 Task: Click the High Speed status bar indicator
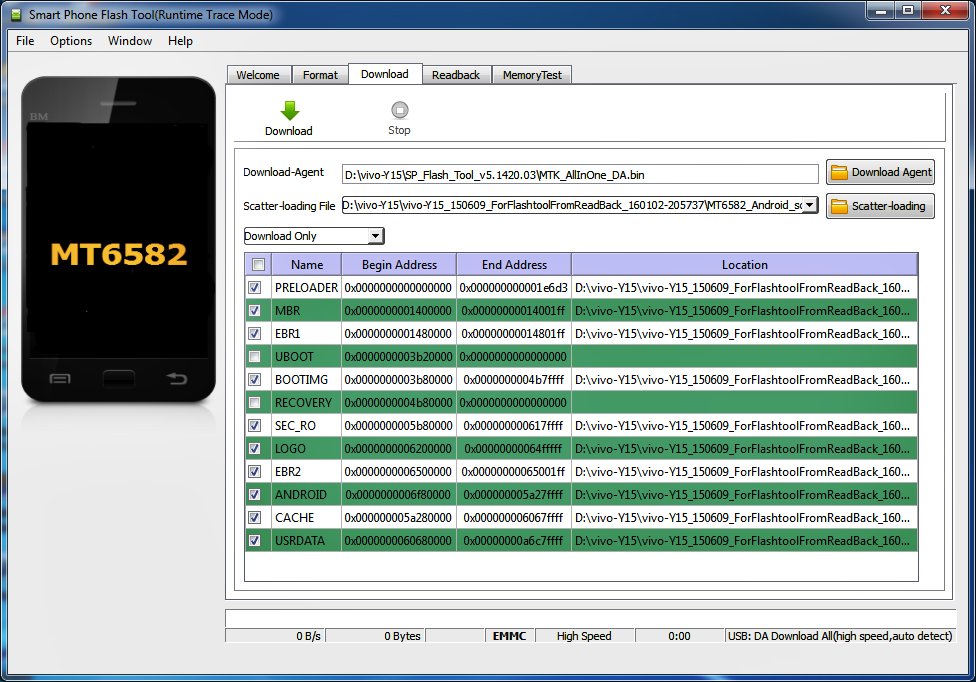click(x=584, y=635)
